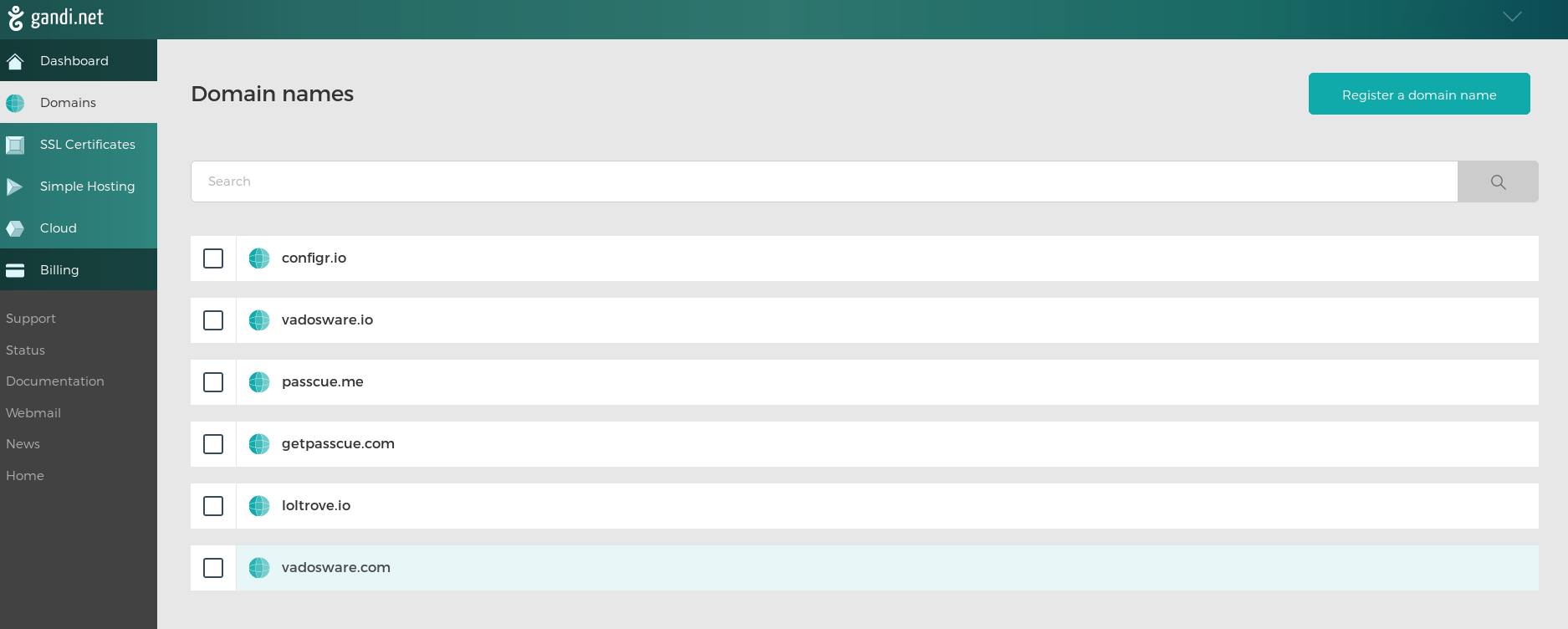Select the vadosware.com checkbox
The width and height of the screenshot is (1568, 629).
tap(213, 568)
